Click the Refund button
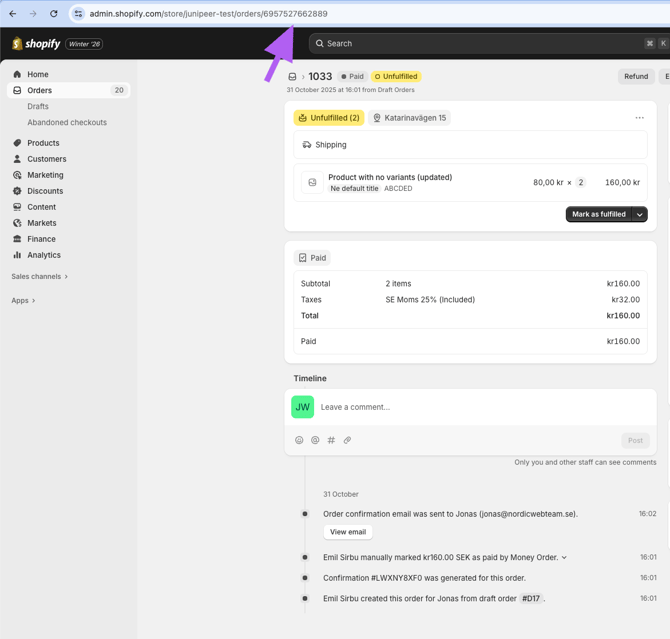The width and height of the screenshot is (670, 639). tap(636, 76)
